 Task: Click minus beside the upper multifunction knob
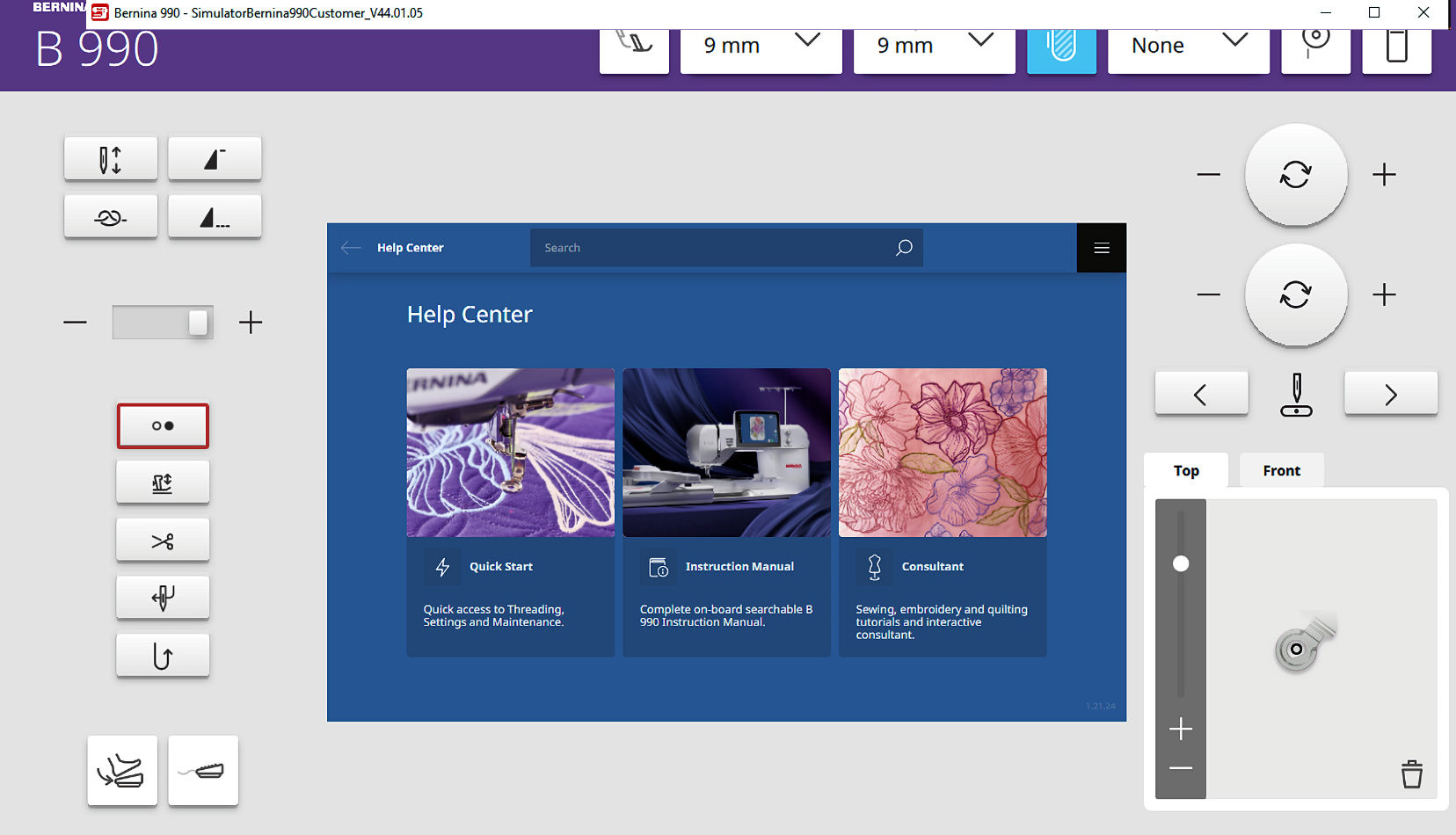tap(1209, 175)
